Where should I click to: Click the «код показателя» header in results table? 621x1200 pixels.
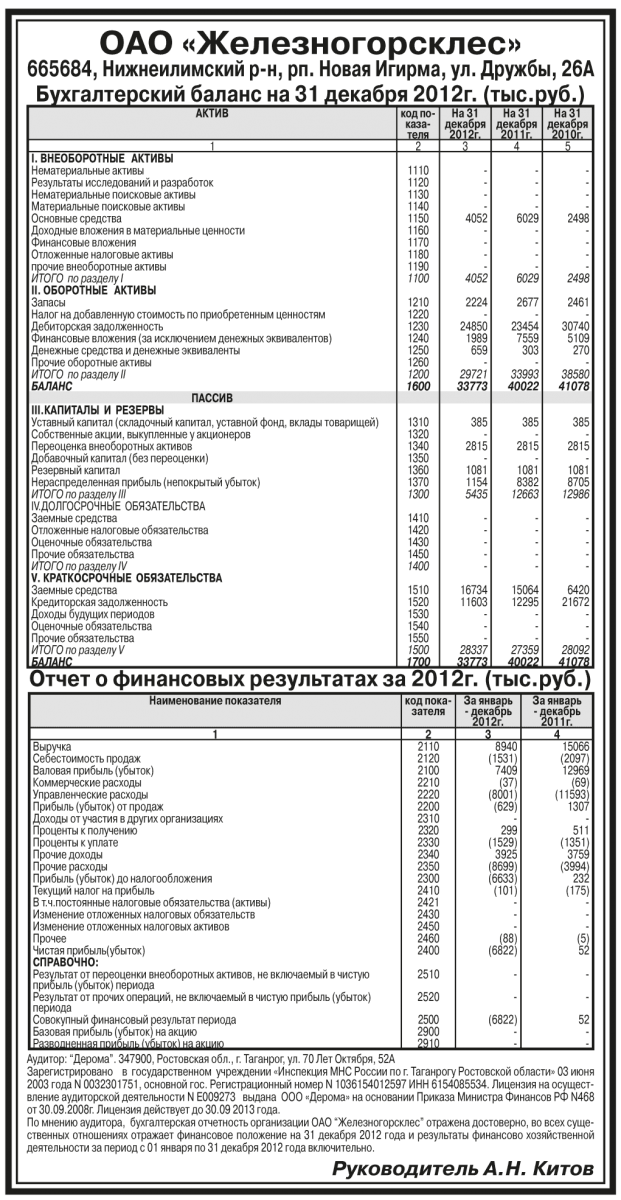[x=420, y=711]
